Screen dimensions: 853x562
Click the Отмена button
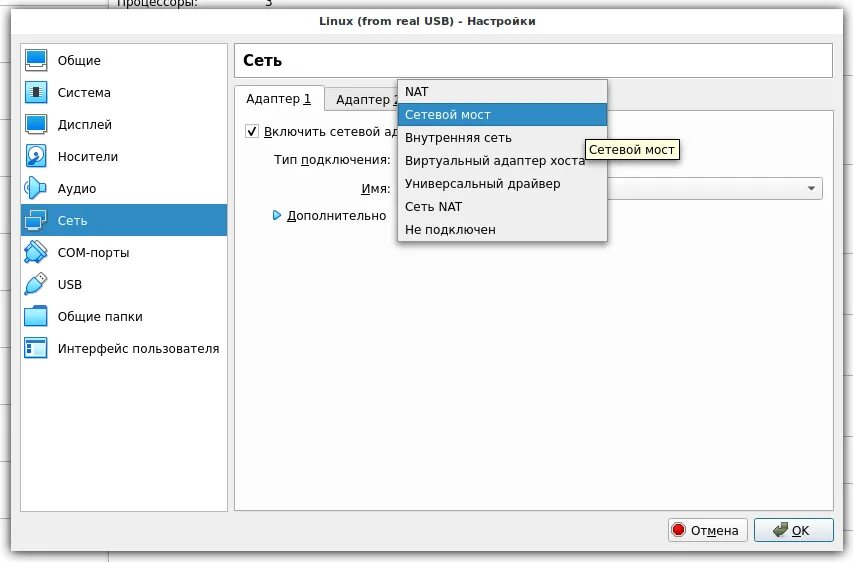point(707,530)
